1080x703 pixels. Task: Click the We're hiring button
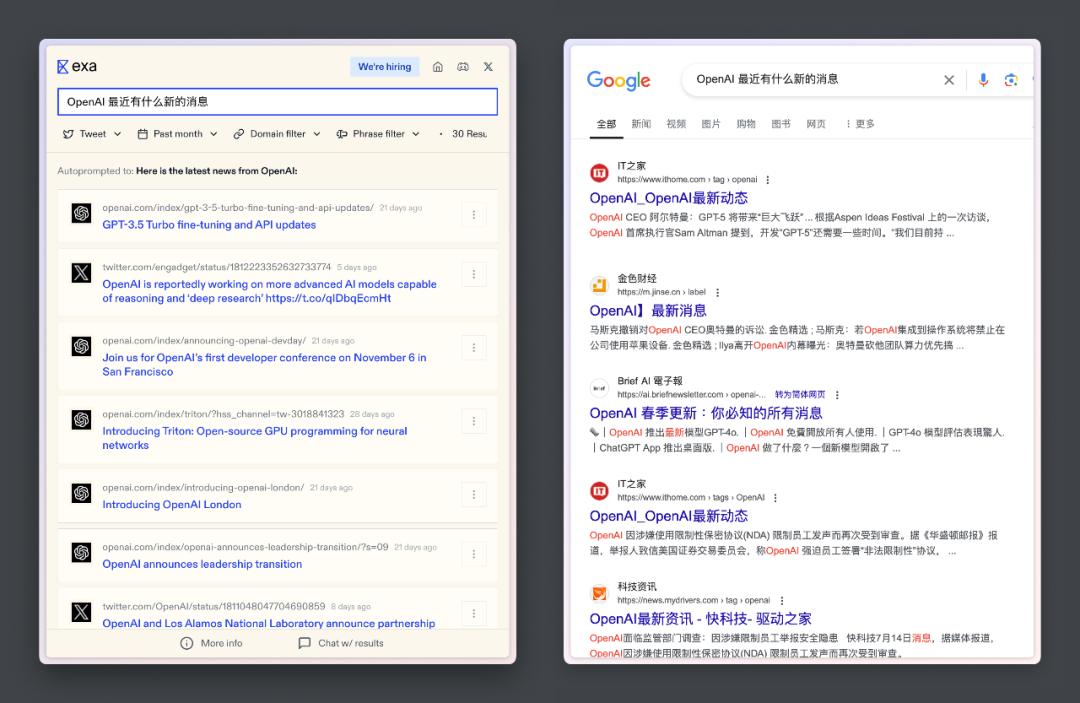[384, 67]
